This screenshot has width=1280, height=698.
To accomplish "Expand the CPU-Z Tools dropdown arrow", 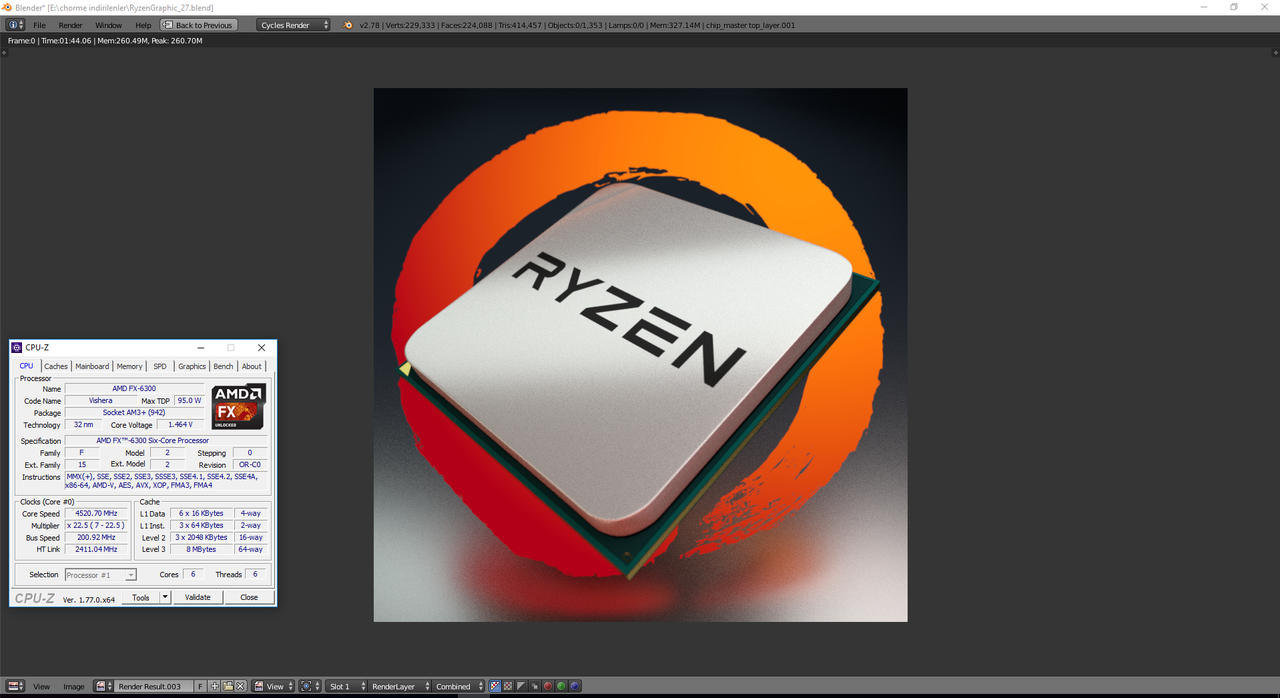I will click(x=165, y=597).
